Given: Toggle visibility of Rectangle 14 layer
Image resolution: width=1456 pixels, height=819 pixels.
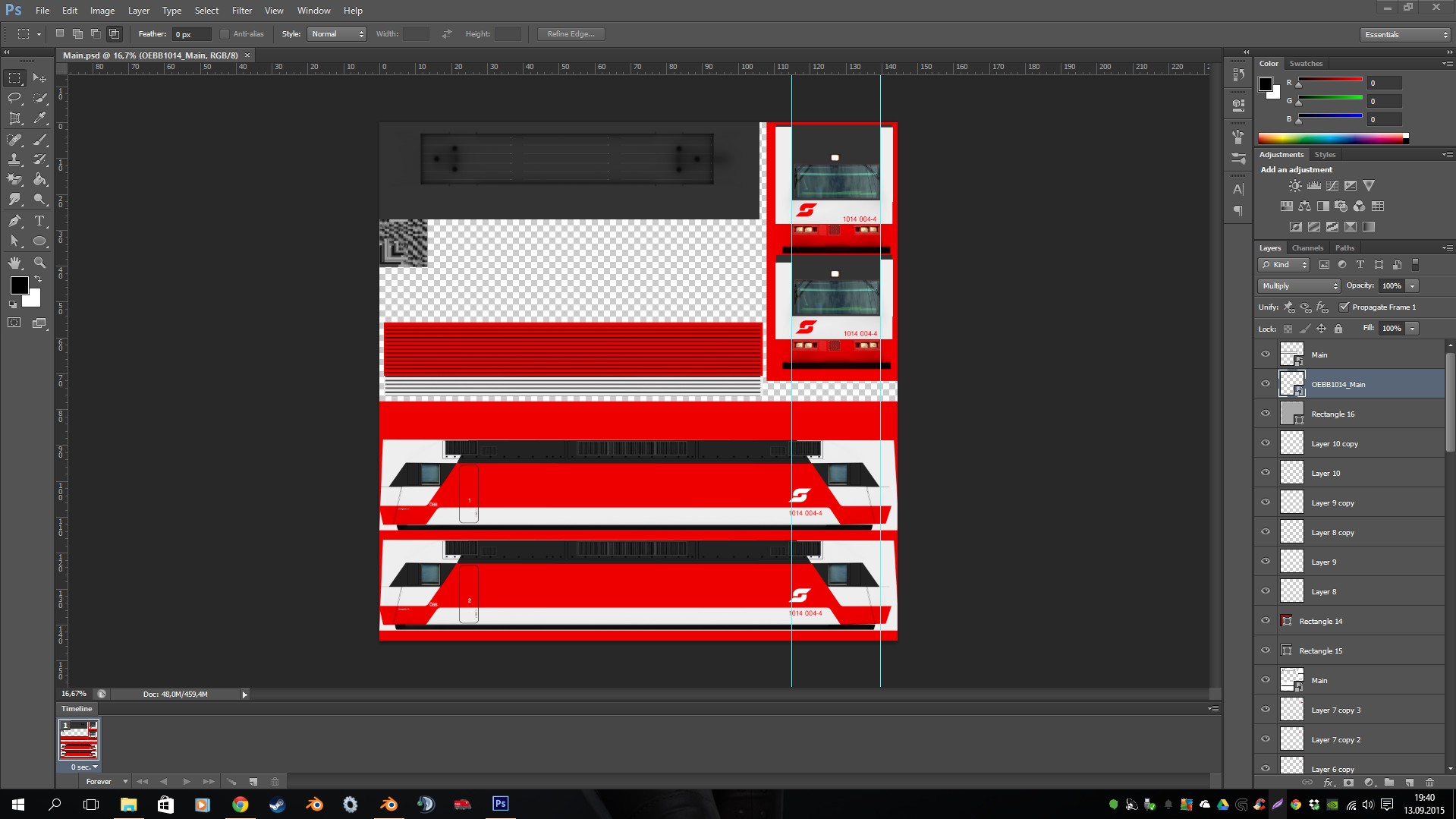Looking at the screenshot, I should [x=1266, y=621].
